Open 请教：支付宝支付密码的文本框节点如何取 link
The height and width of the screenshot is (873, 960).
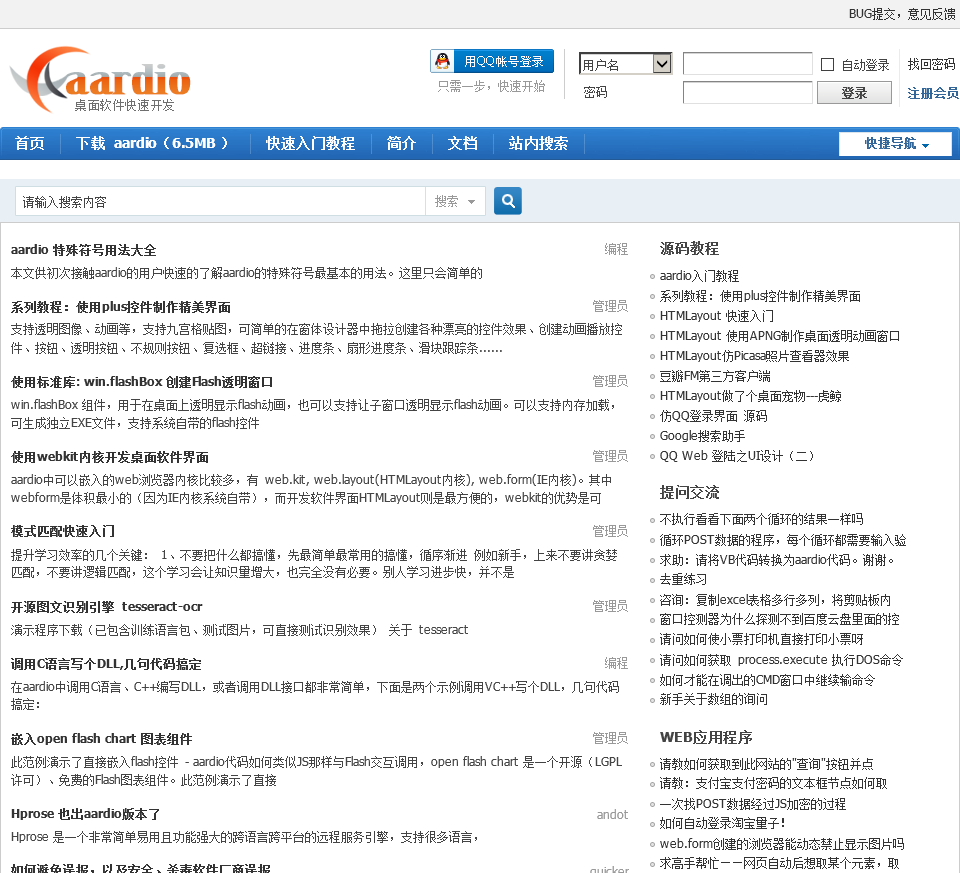click(x=773, y=784)
